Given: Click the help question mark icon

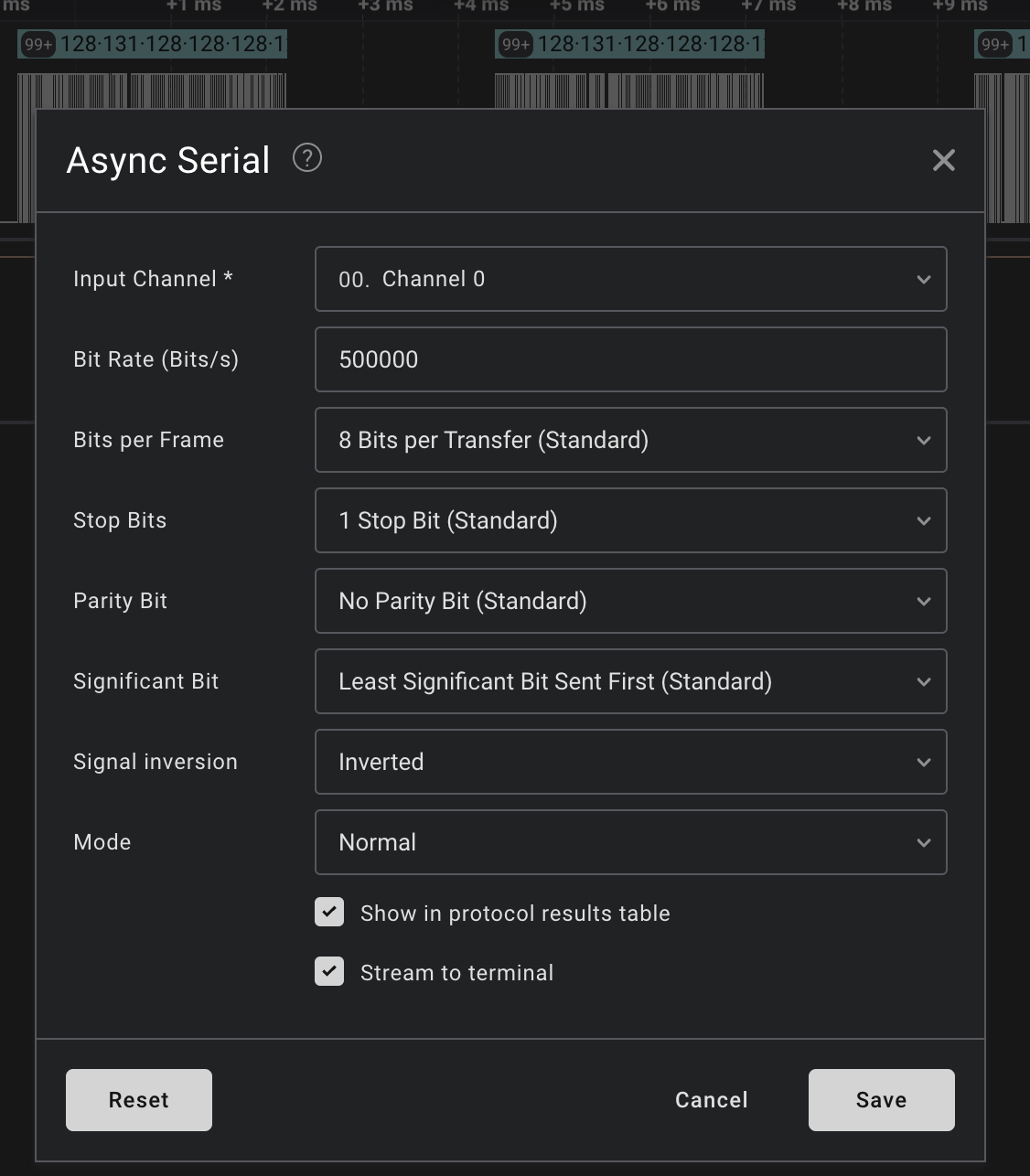Looking at the screenshot, I should (307, 158).
